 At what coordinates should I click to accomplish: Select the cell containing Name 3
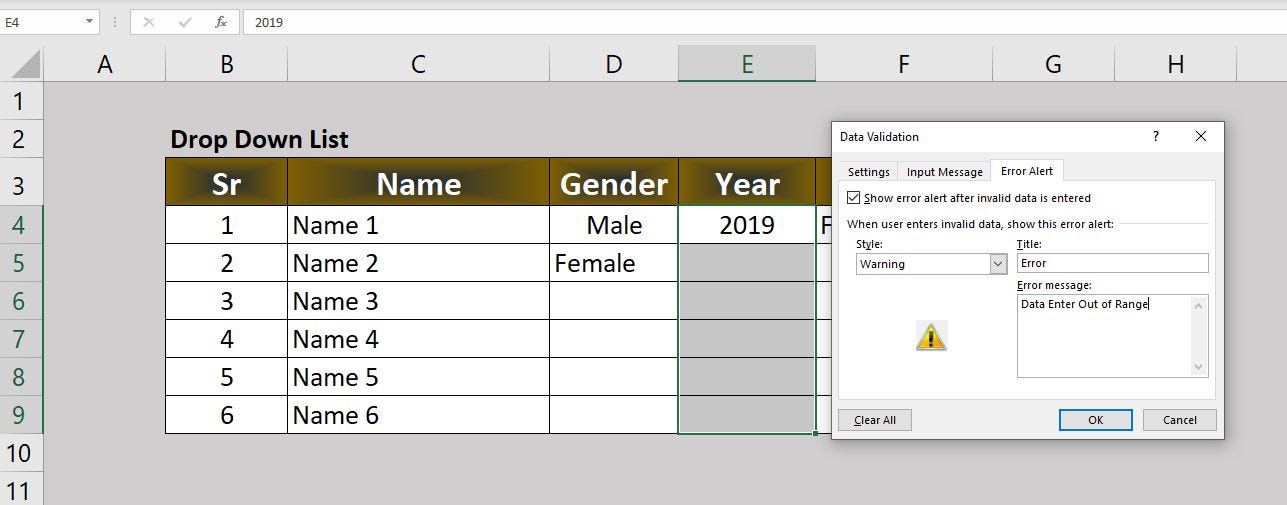point(418,301)
